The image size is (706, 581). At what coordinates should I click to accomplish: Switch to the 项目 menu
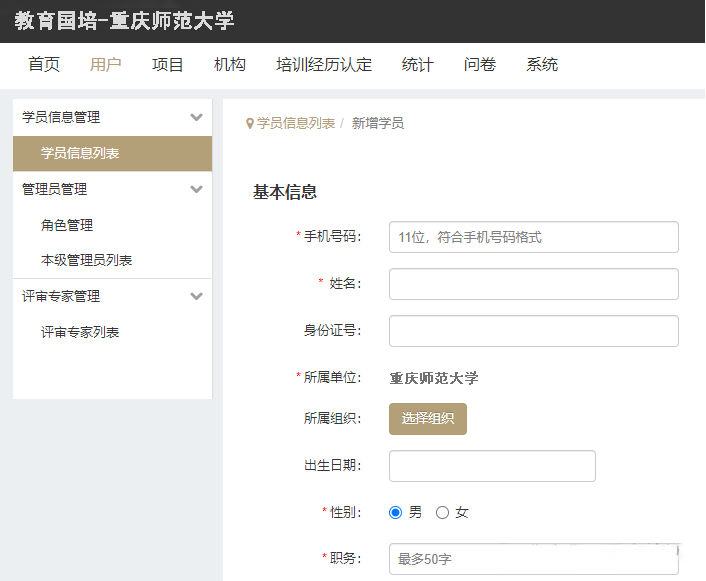point(168,65)
